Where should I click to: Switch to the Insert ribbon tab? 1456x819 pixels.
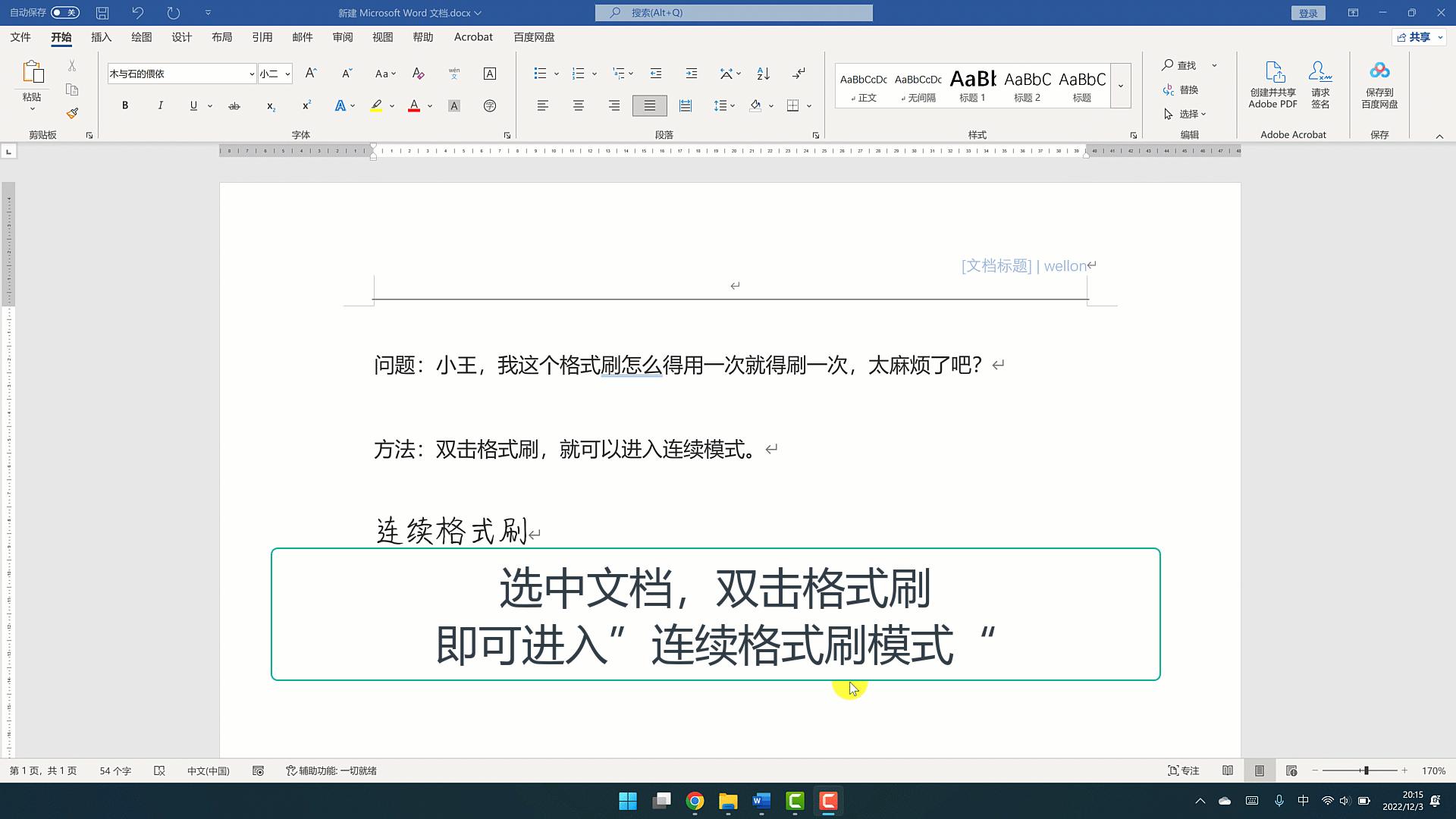coord(101,36)
